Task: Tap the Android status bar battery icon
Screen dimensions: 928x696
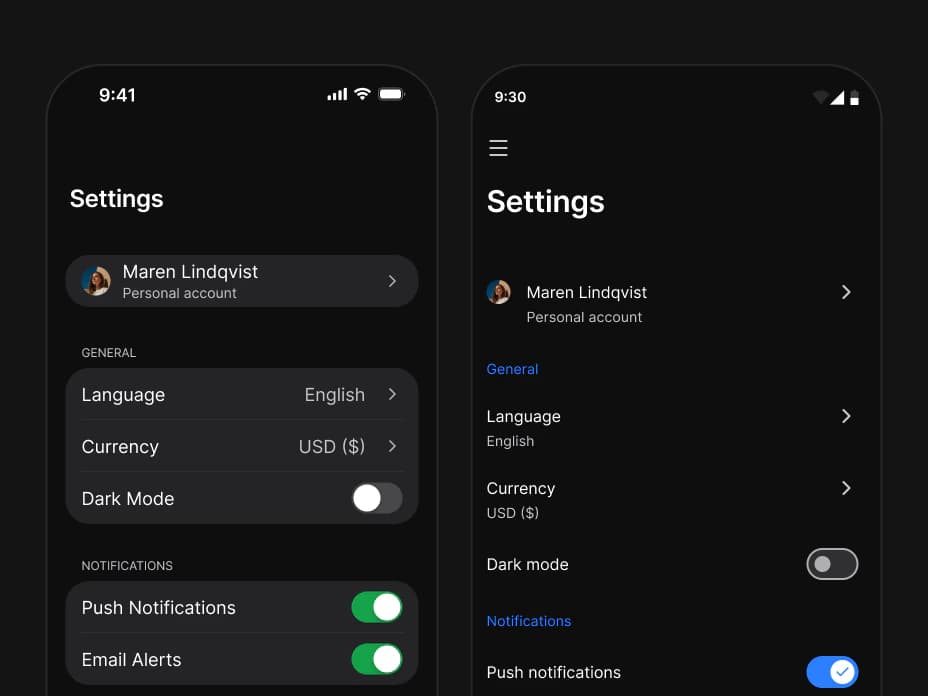Action: tap(854, 98)
